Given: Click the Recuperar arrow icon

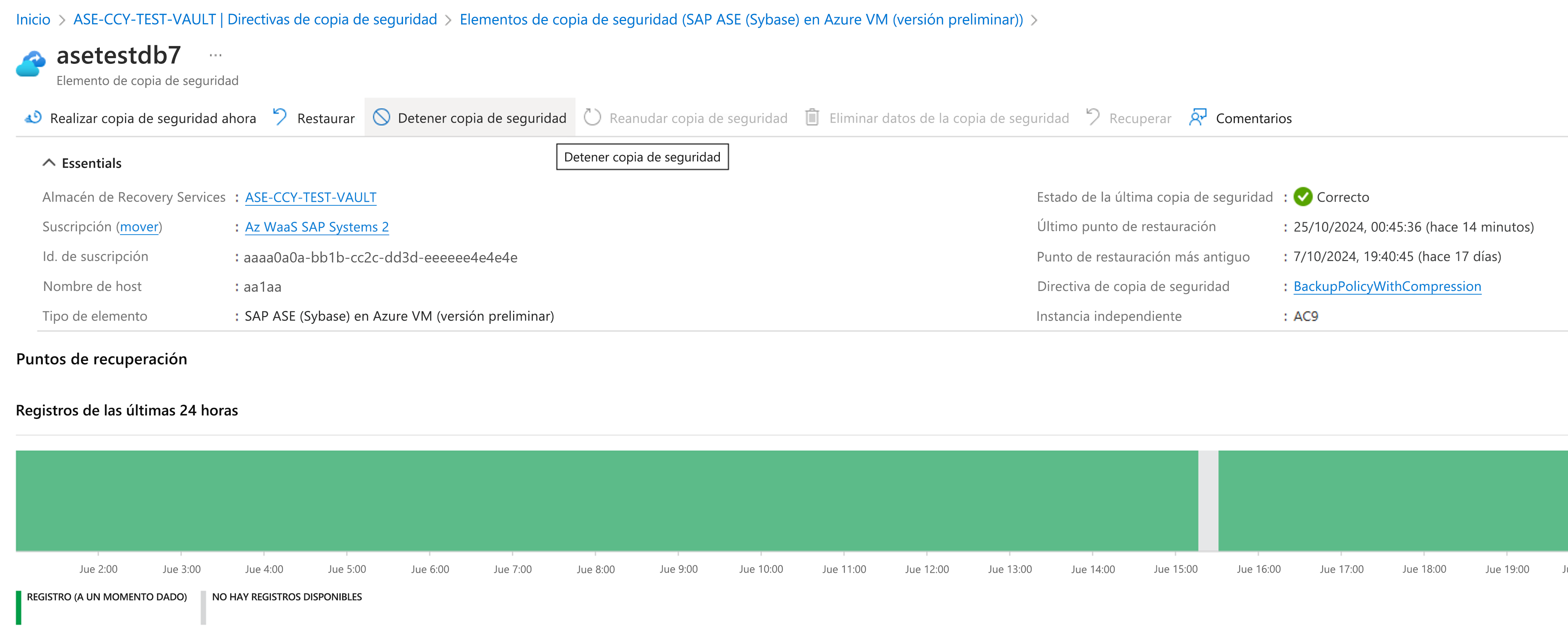Looking at the screenshot, I should 1093,117.
